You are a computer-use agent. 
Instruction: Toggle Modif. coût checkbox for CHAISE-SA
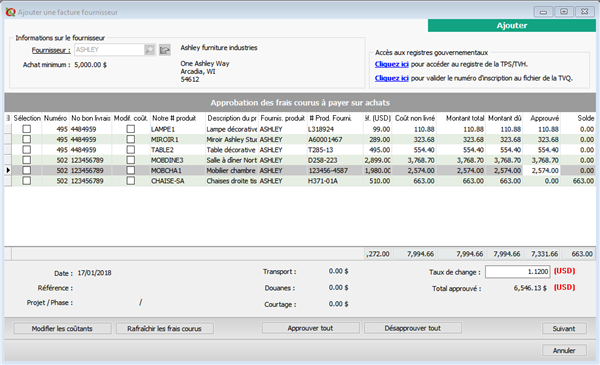click(130, 181)
